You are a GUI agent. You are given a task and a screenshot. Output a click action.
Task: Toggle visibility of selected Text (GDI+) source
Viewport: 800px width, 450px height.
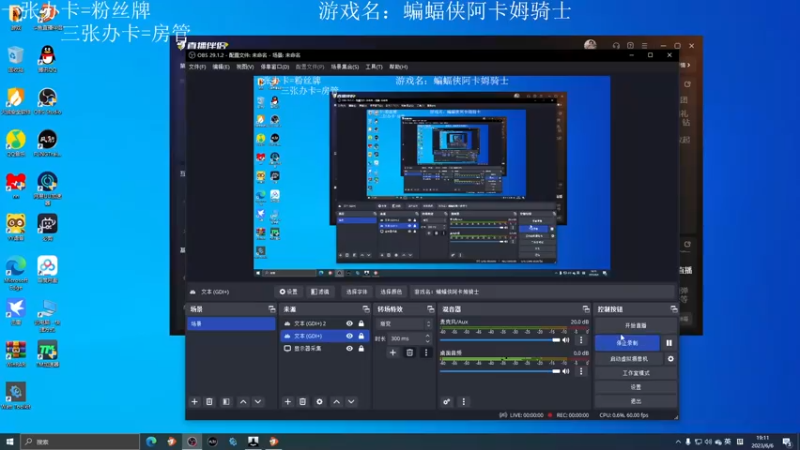[349, 336]
